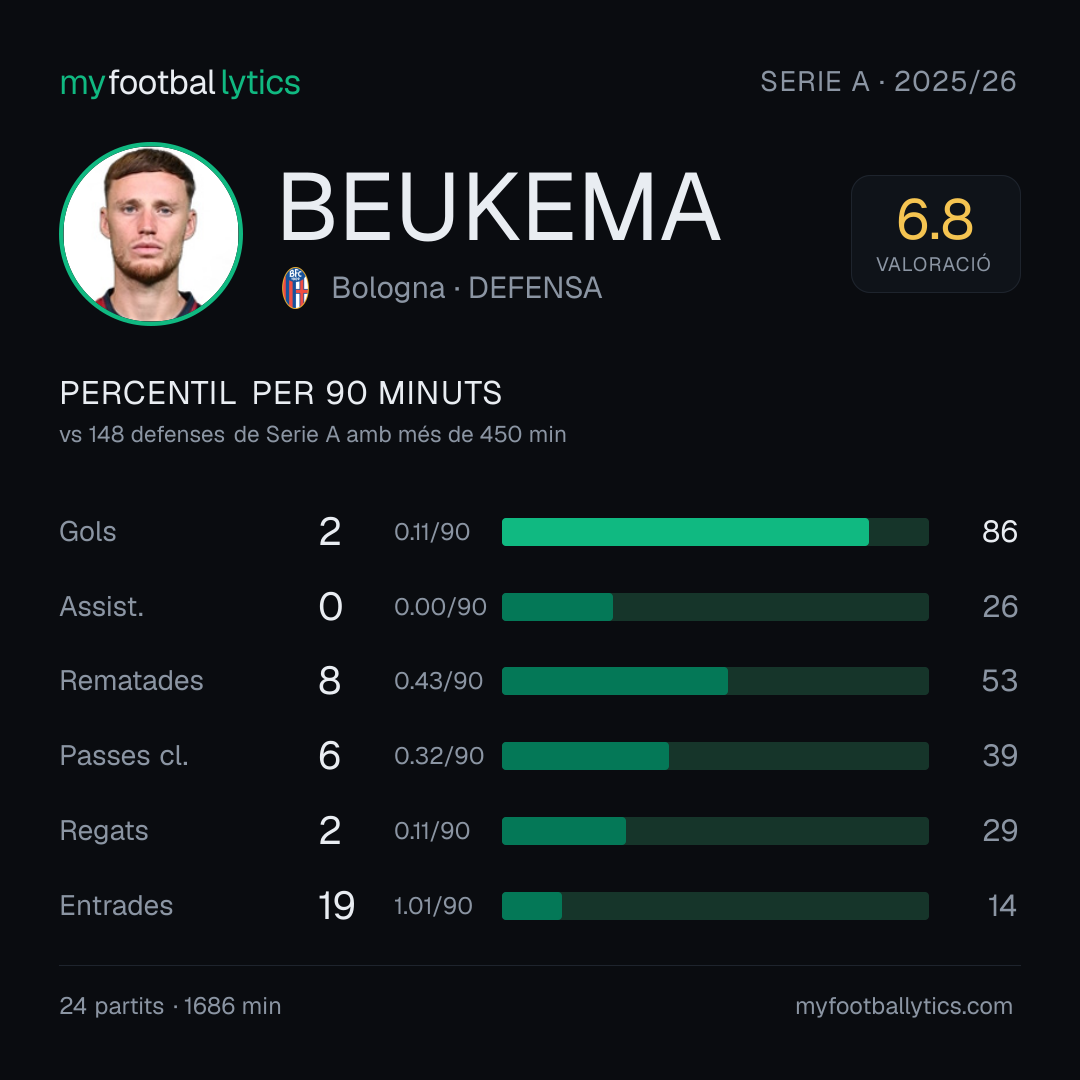Click the SERIE A · 2025/26 label
1080x1080 pixels.
[889, 82]
